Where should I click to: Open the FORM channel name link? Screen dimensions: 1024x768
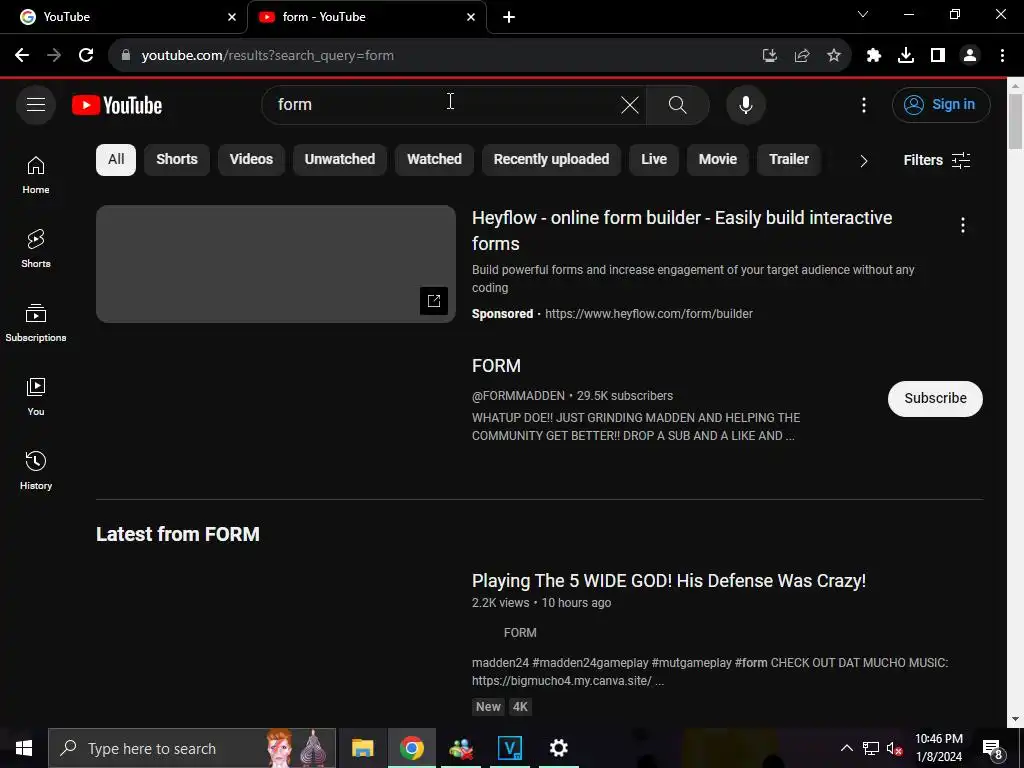pos(496,366)
